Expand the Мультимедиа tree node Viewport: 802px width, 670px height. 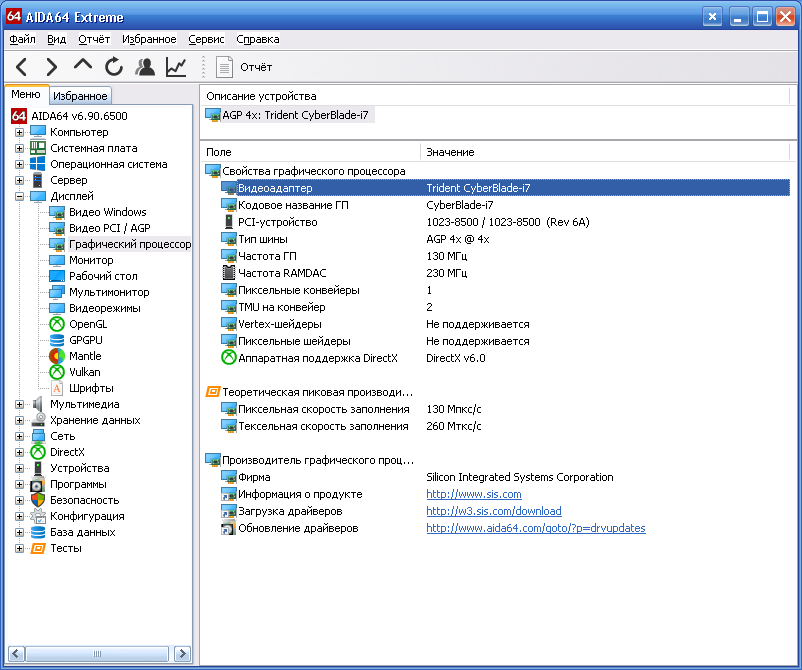(x=19, y=404)
